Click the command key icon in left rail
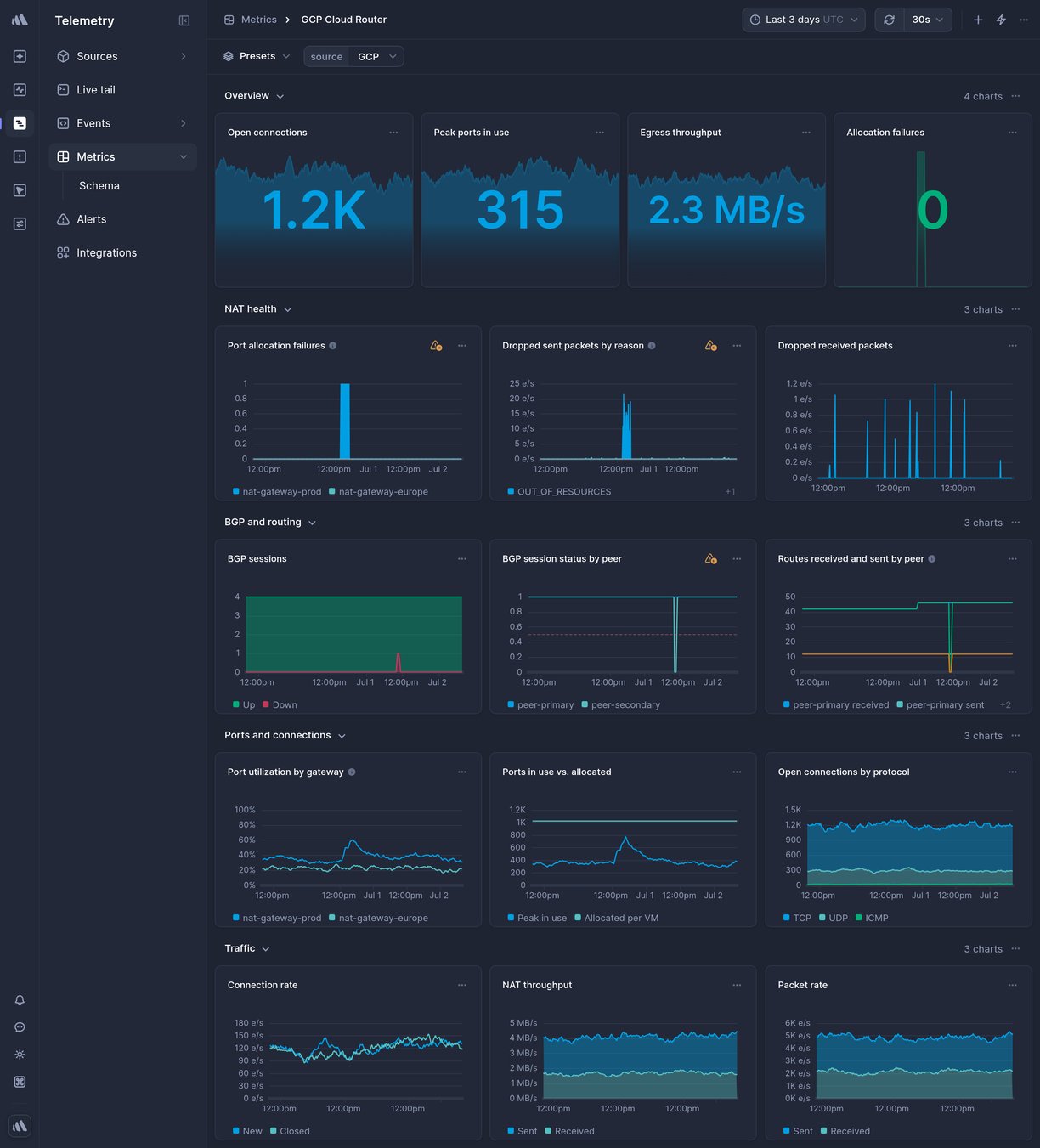Viewport: 1040px width, 1148px height. click(20, 1082)
